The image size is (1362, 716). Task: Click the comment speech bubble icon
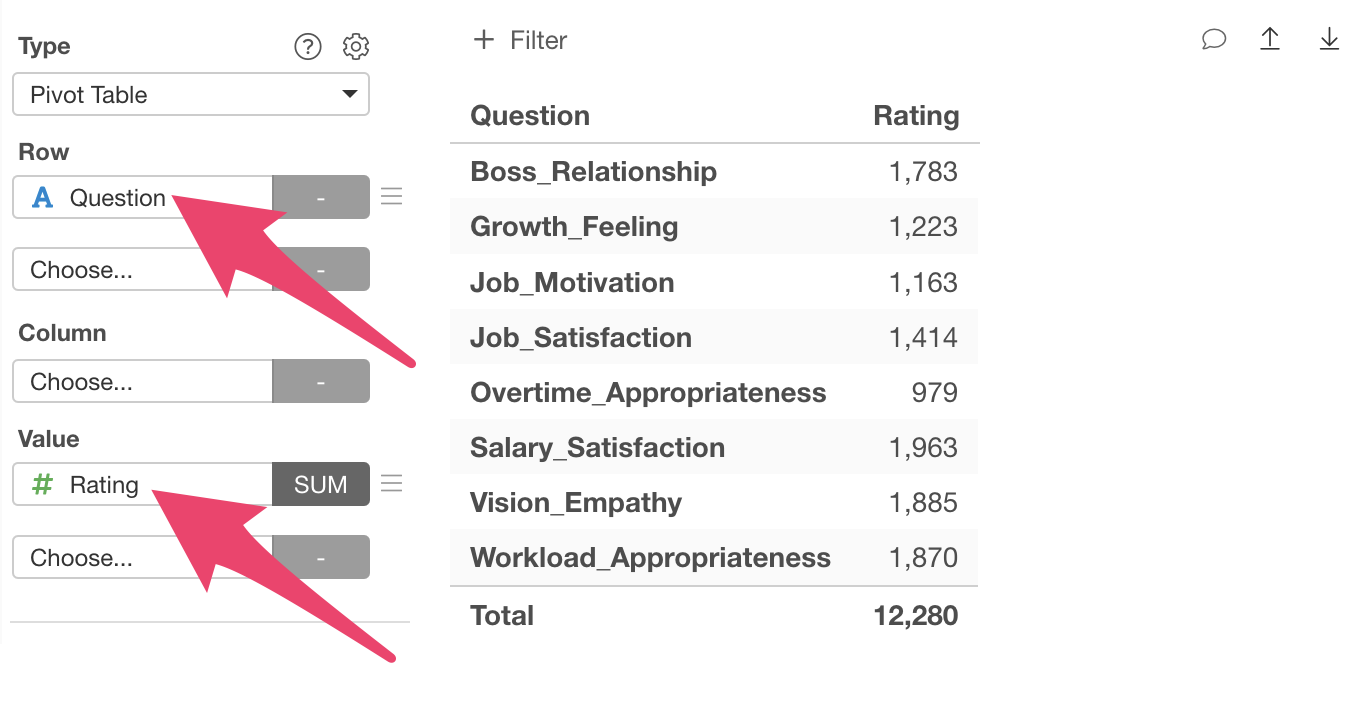1213,40
